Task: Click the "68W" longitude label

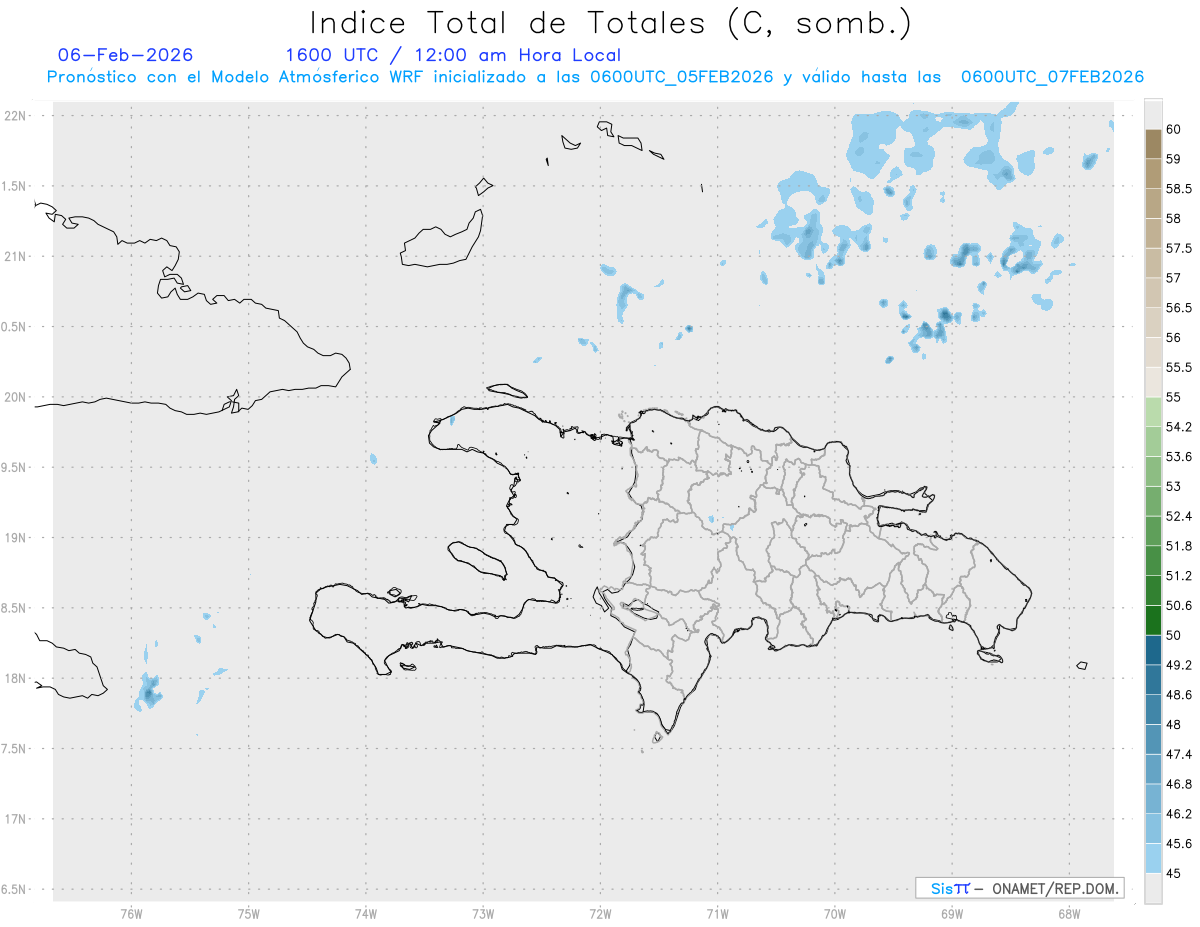Action: pyautogui.click(x=1069, y=913)
